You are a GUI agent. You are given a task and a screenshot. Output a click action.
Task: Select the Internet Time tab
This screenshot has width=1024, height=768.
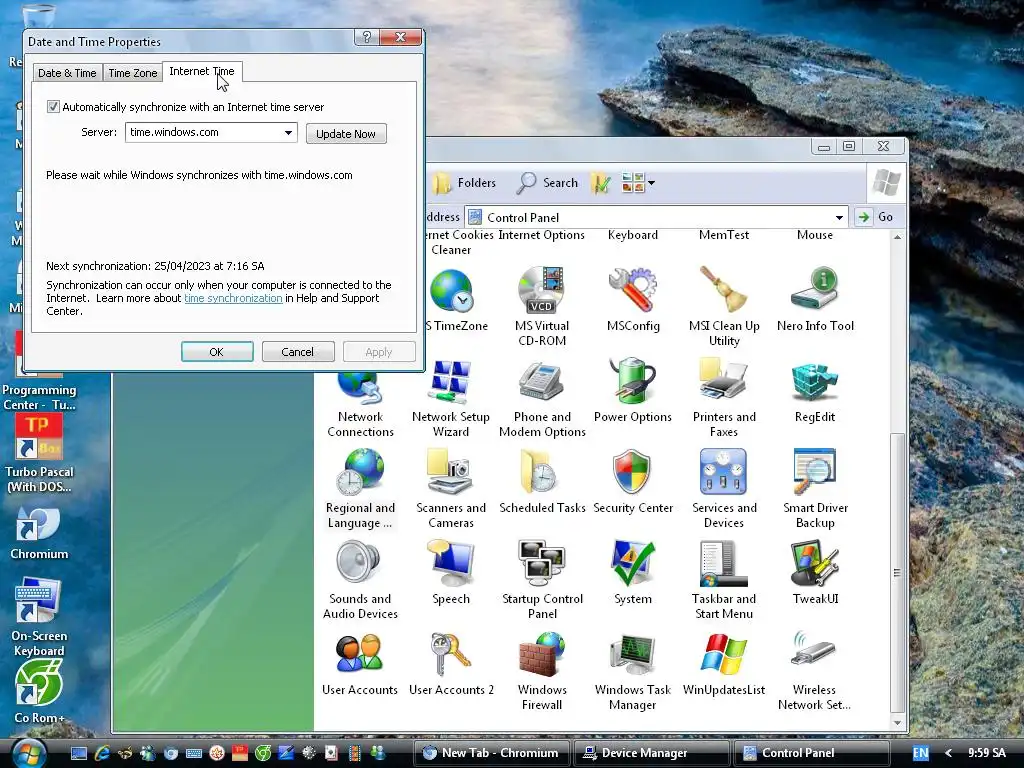coord(202,71)
